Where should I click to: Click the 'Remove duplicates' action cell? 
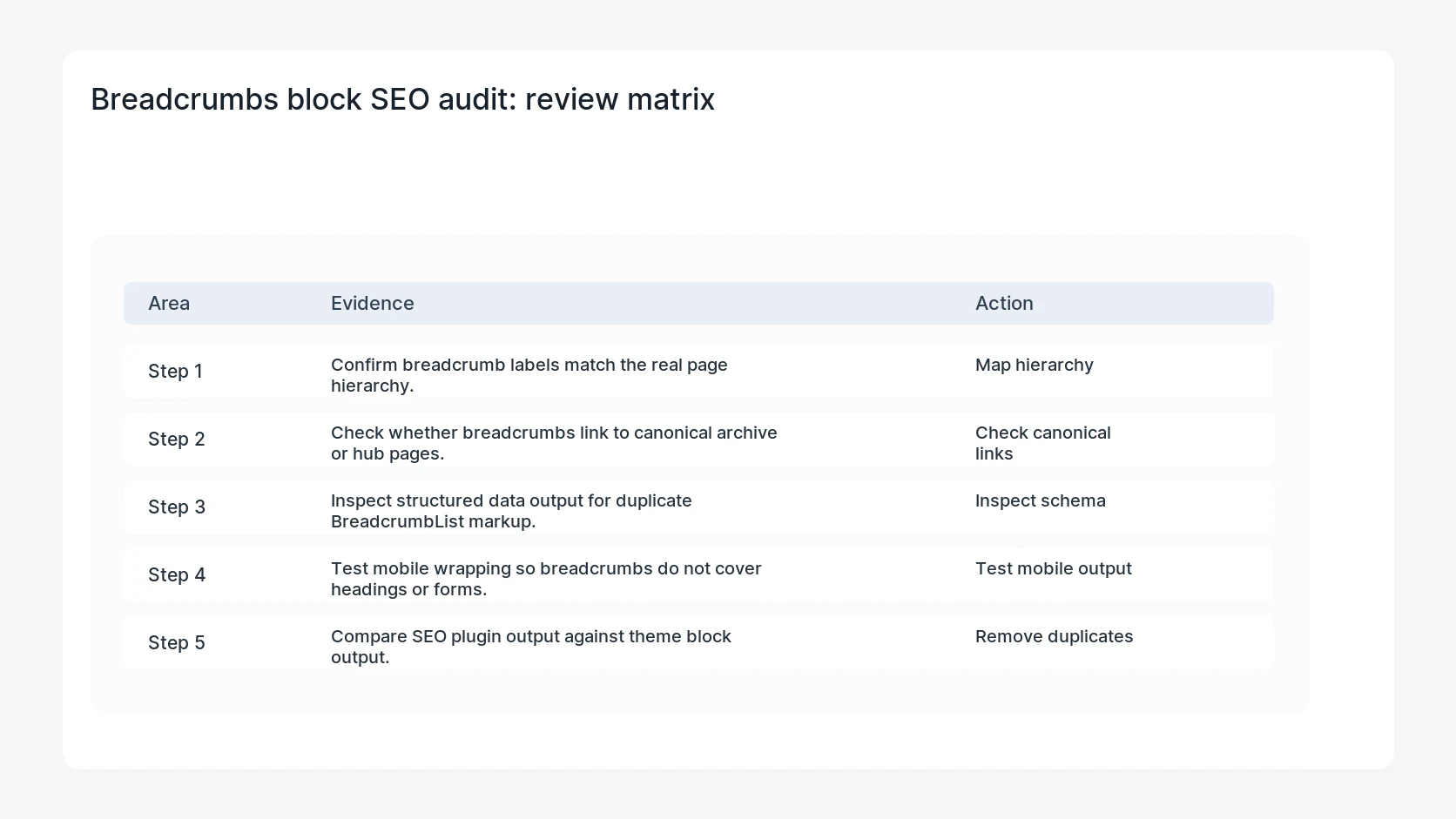1055,636
